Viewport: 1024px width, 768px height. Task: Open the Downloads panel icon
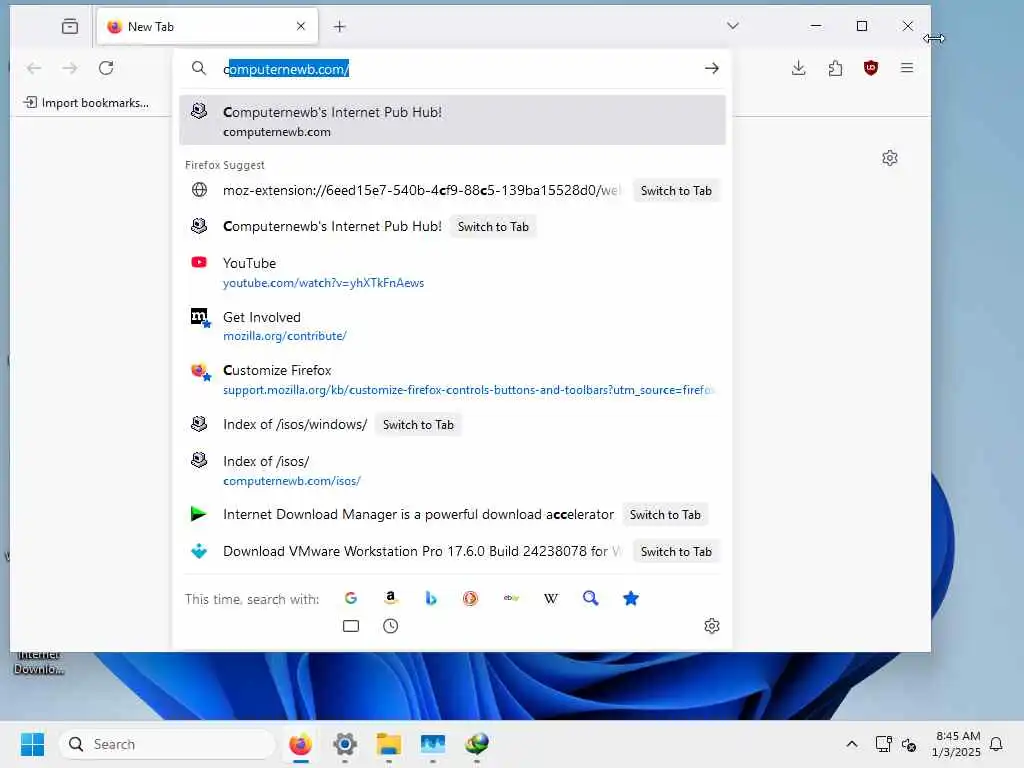(x=798, y=68)
